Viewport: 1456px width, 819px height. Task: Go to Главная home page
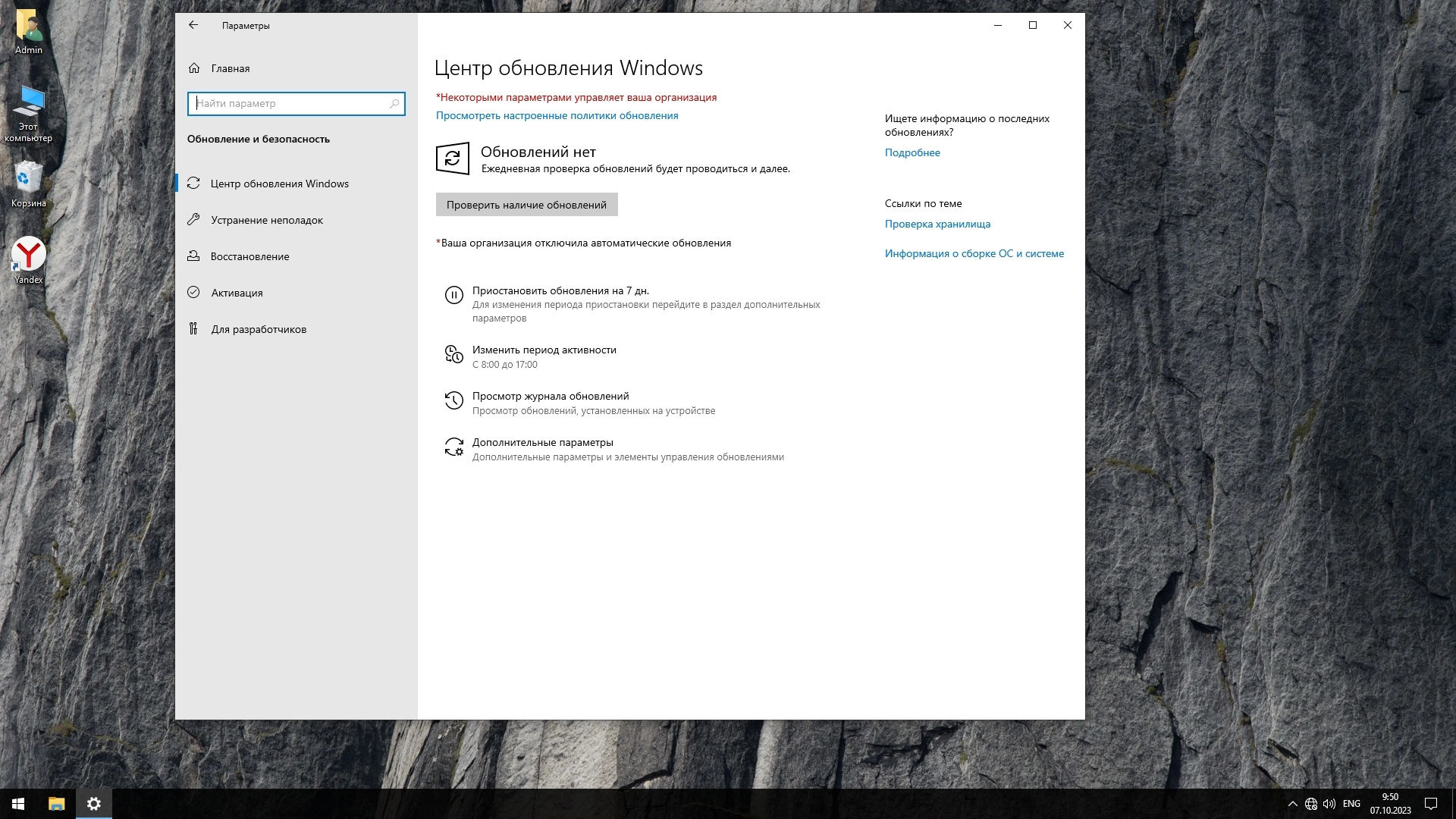(x=230, y=68)
